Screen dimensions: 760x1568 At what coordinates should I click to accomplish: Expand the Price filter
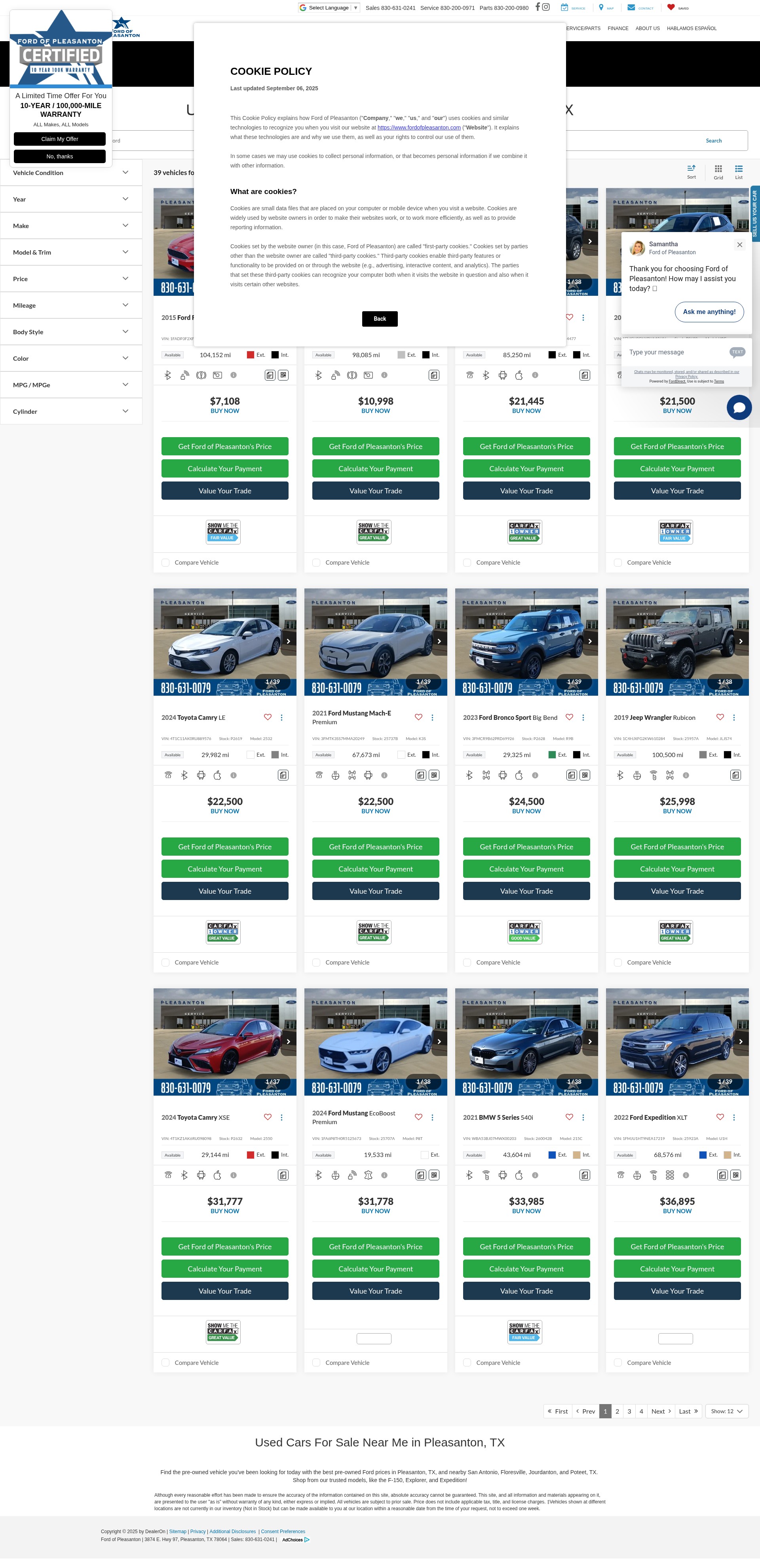pyautogui.click(x=71, y=279)
